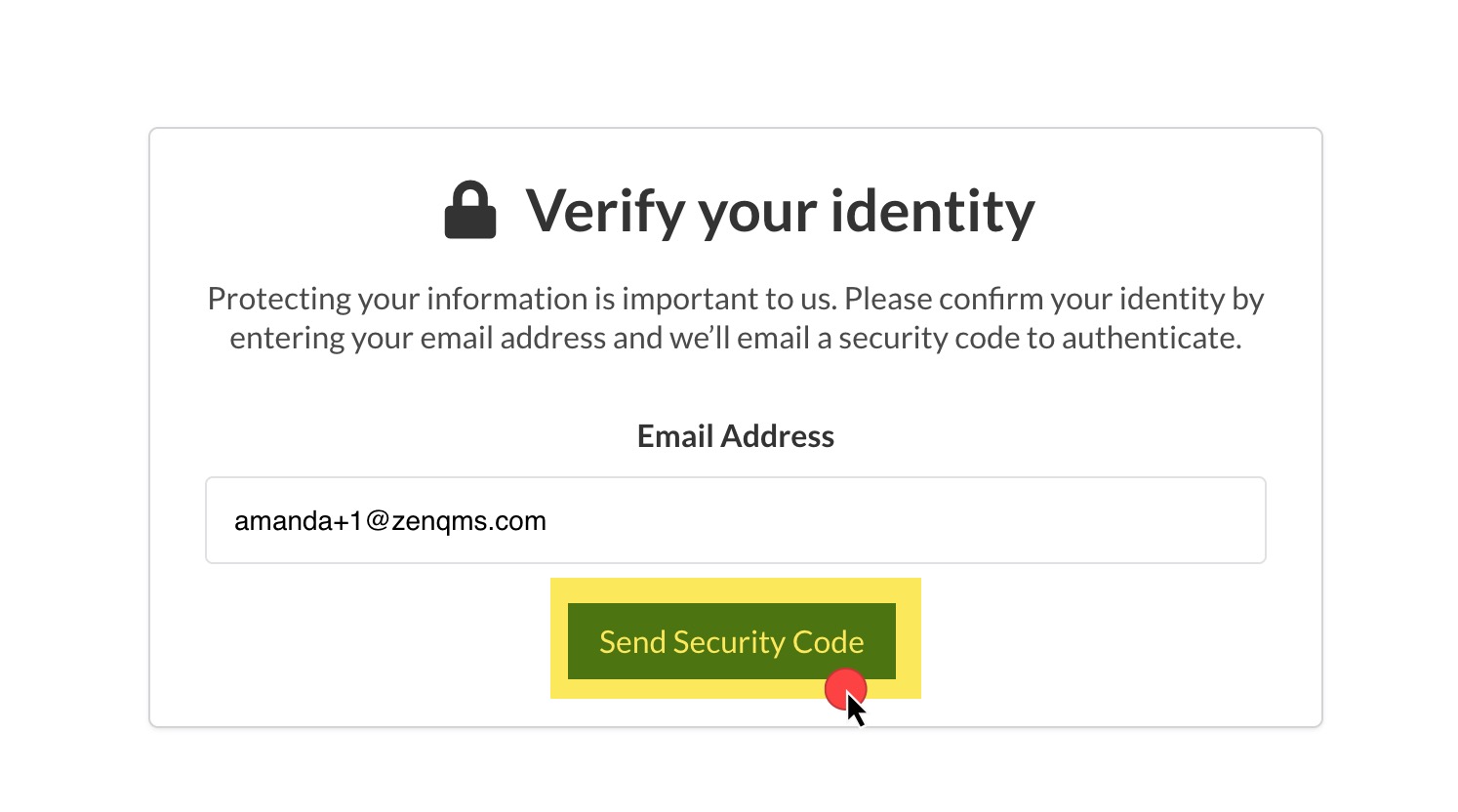Click blank card space left of the button
1458x812 pixels.
(x=351, y=641)
